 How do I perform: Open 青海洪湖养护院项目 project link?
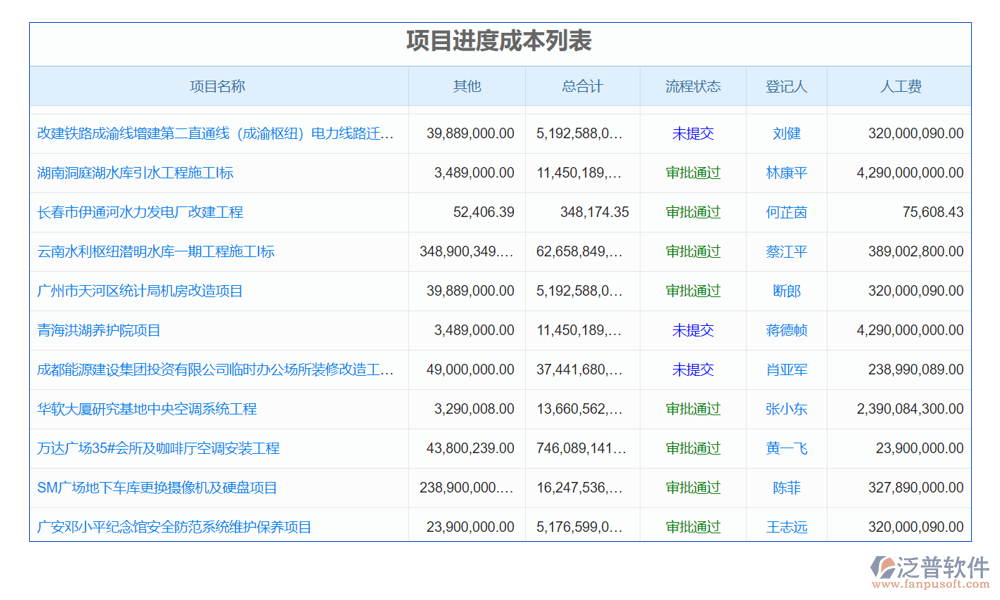click(x=99, y=330)
